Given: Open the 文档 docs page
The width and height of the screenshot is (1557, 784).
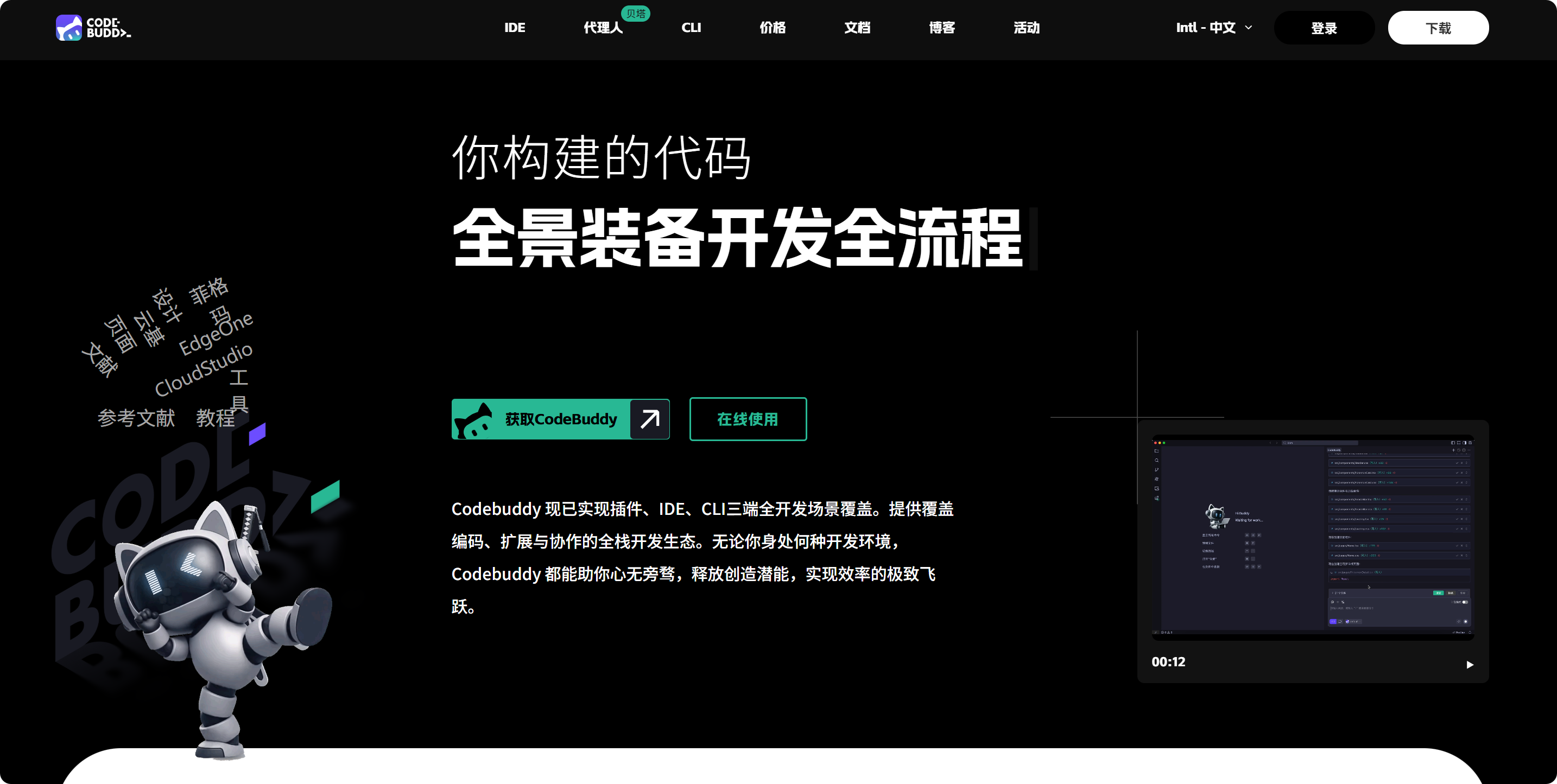Looking at the screenshot, I should [857, 28].
